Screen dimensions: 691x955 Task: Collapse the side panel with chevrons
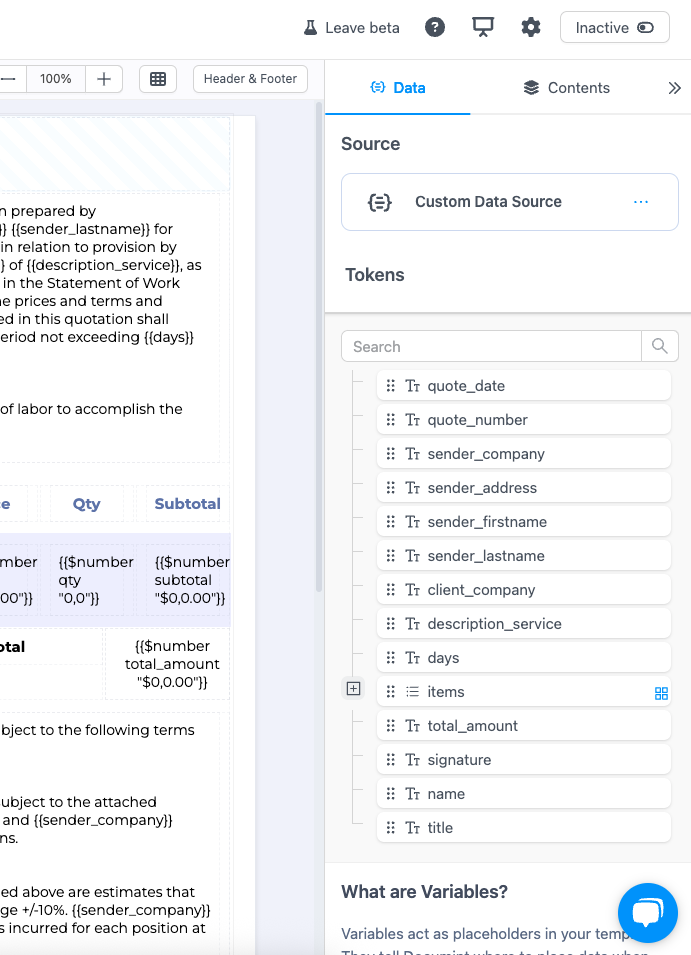674,88
